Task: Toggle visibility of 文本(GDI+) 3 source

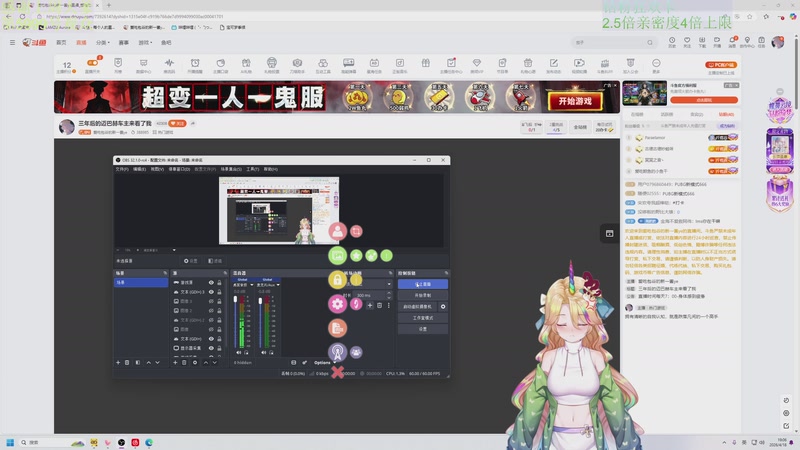Action: coord(211,292)
